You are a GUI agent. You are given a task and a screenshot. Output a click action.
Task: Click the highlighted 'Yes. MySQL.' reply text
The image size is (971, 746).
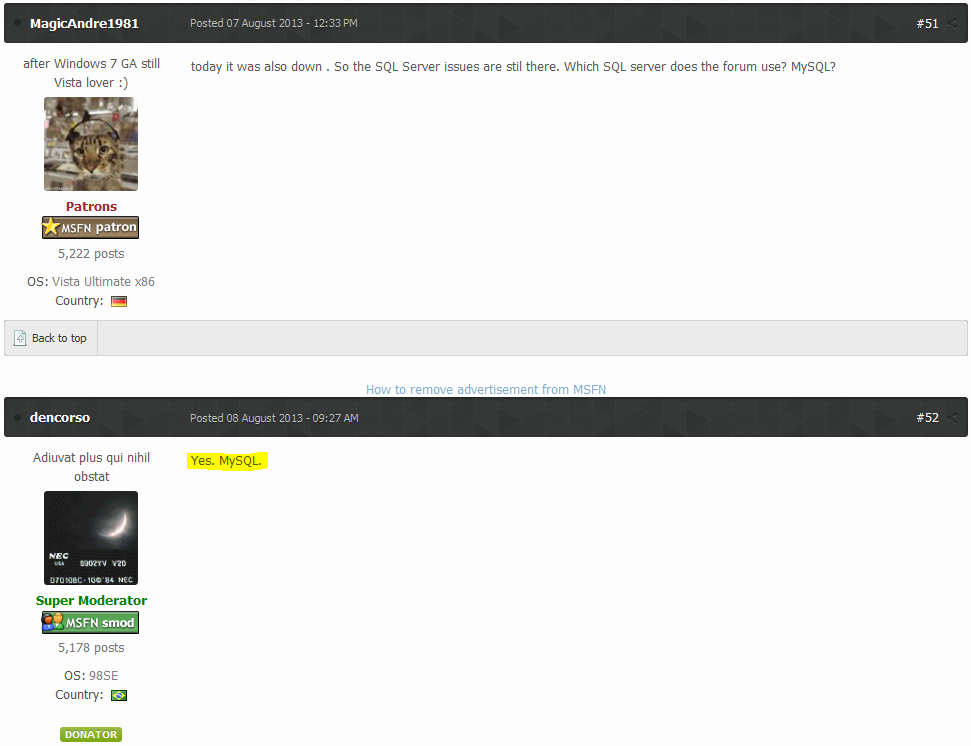click(227, 461)
